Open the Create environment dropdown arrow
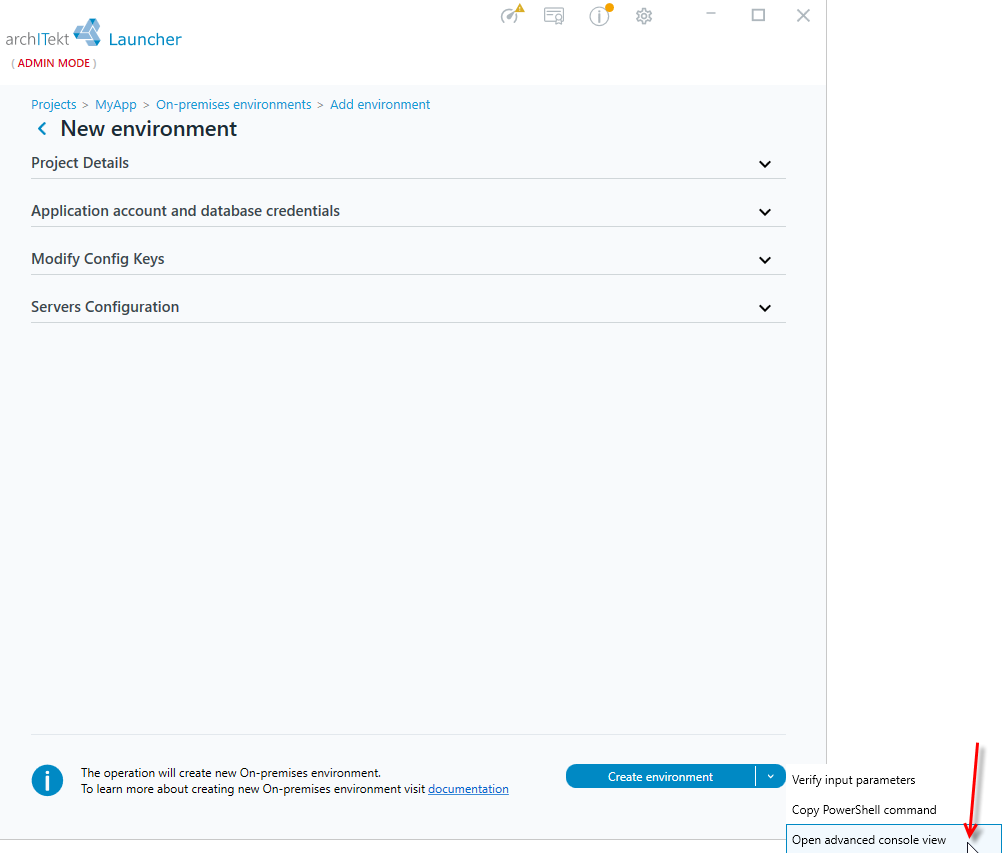1002x853 pixels. [x=771, y=776]
